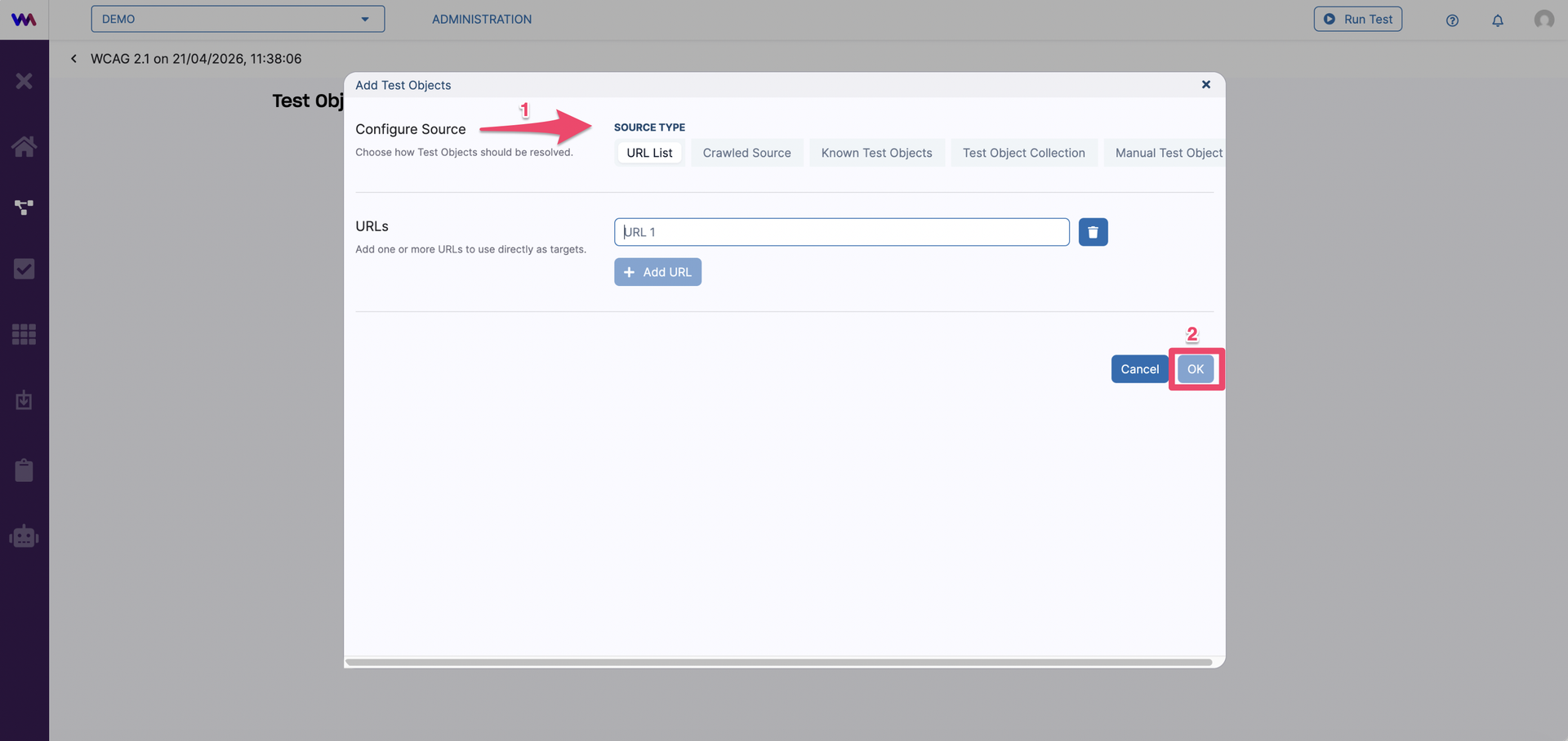Click the Run Test button
This screenshot has height=741, width=1568.
pos(1357,19)
